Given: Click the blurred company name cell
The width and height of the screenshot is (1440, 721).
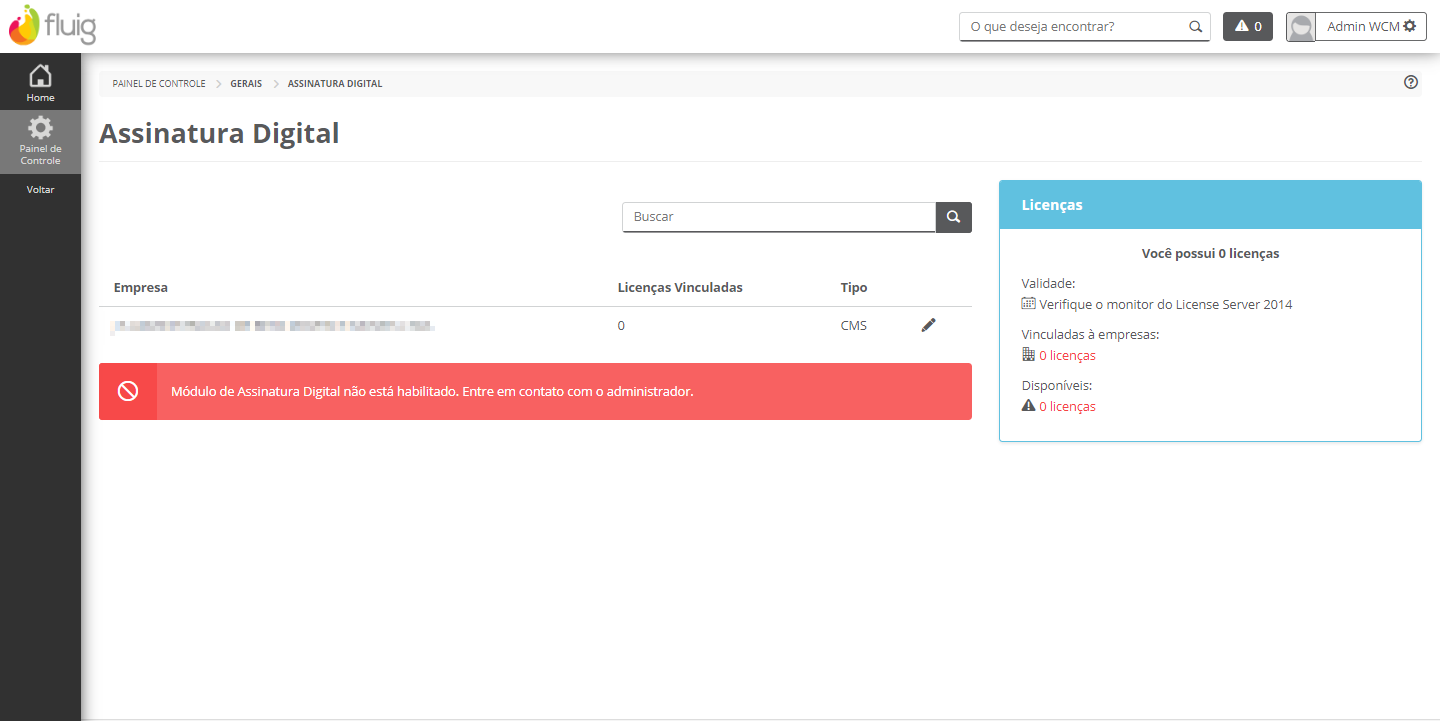Looking at the screenshot, I should point(273,326).
